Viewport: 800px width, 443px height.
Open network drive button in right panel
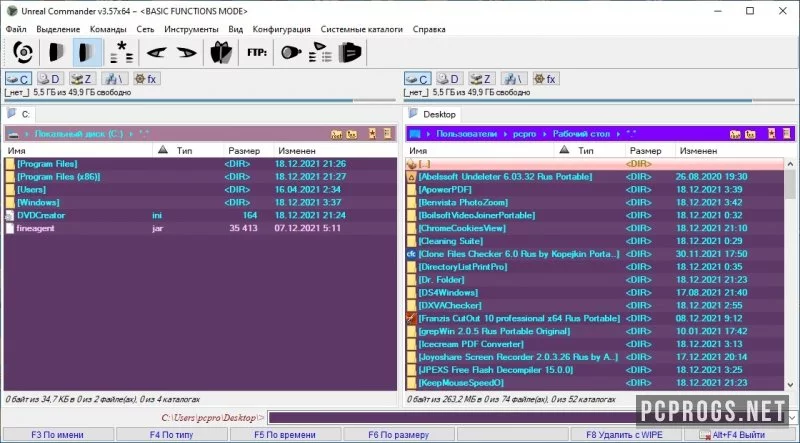point(514,79)
